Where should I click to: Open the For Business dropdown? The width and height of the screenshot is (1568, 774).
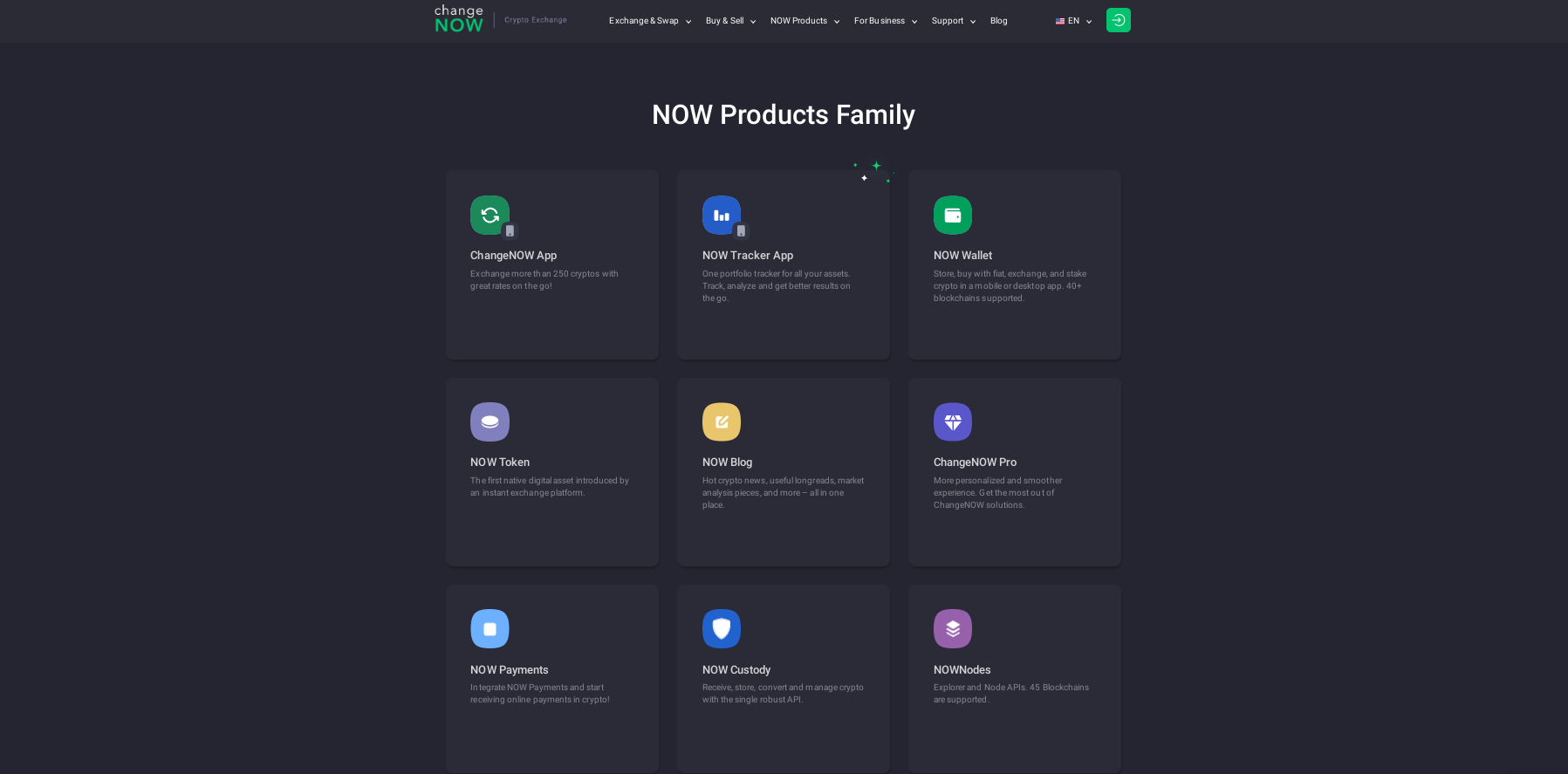coord(886,21)
